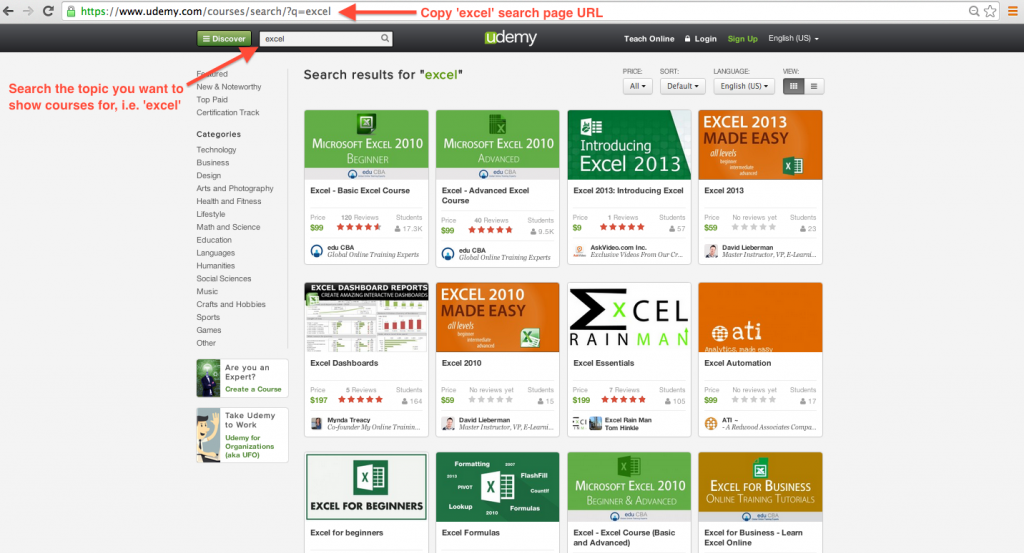This screenshot has height=553, width=1024.
Task: Switch to list view
Action: point(814,86)
